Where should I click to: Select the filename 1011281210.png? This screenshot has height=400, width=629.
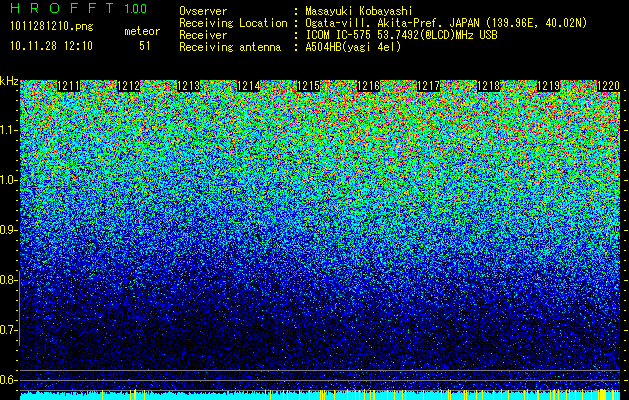[x=52, y=27]
